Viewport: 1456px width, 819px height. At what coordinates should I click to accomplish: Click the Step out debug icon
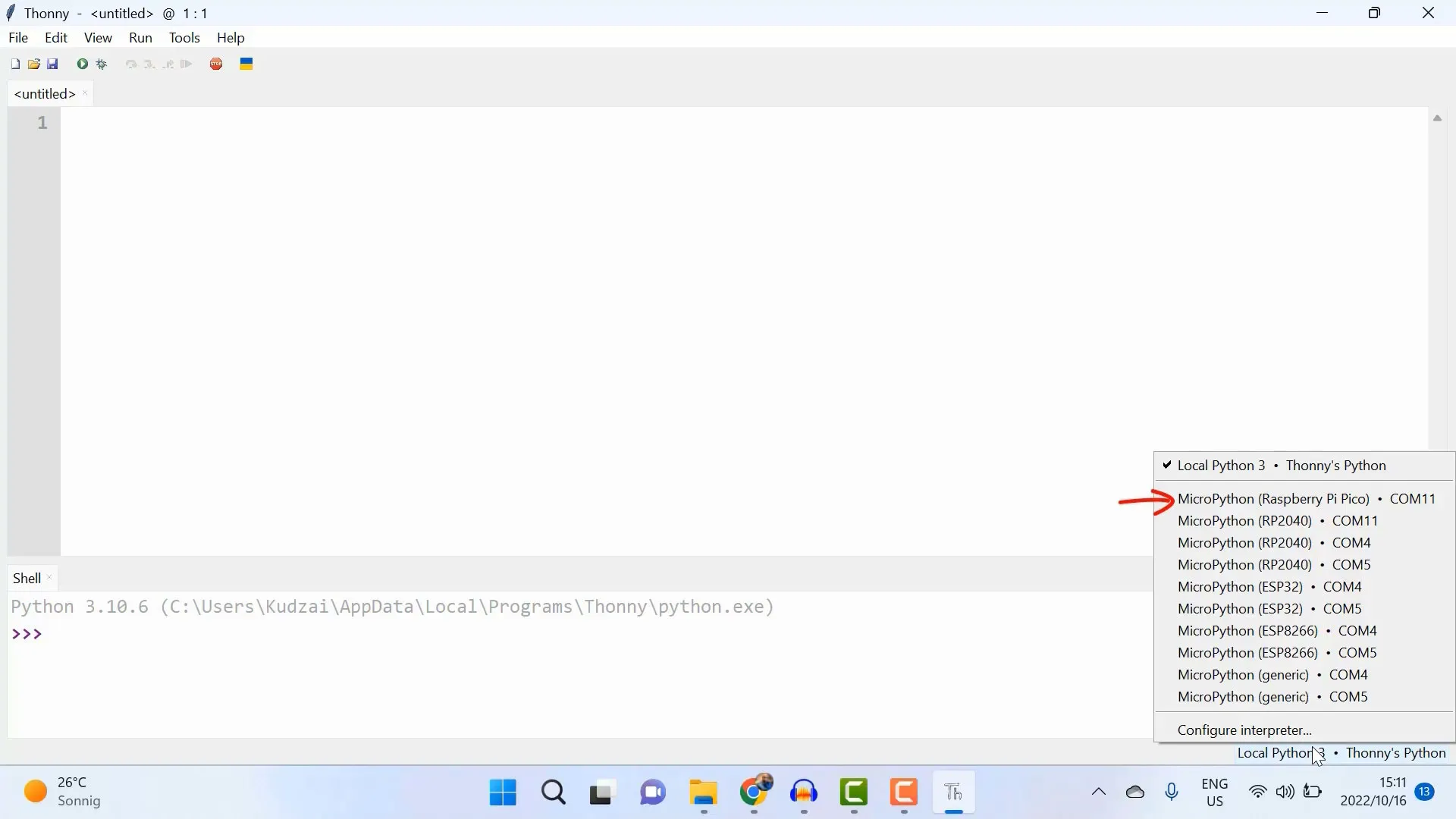coord(168,64)
